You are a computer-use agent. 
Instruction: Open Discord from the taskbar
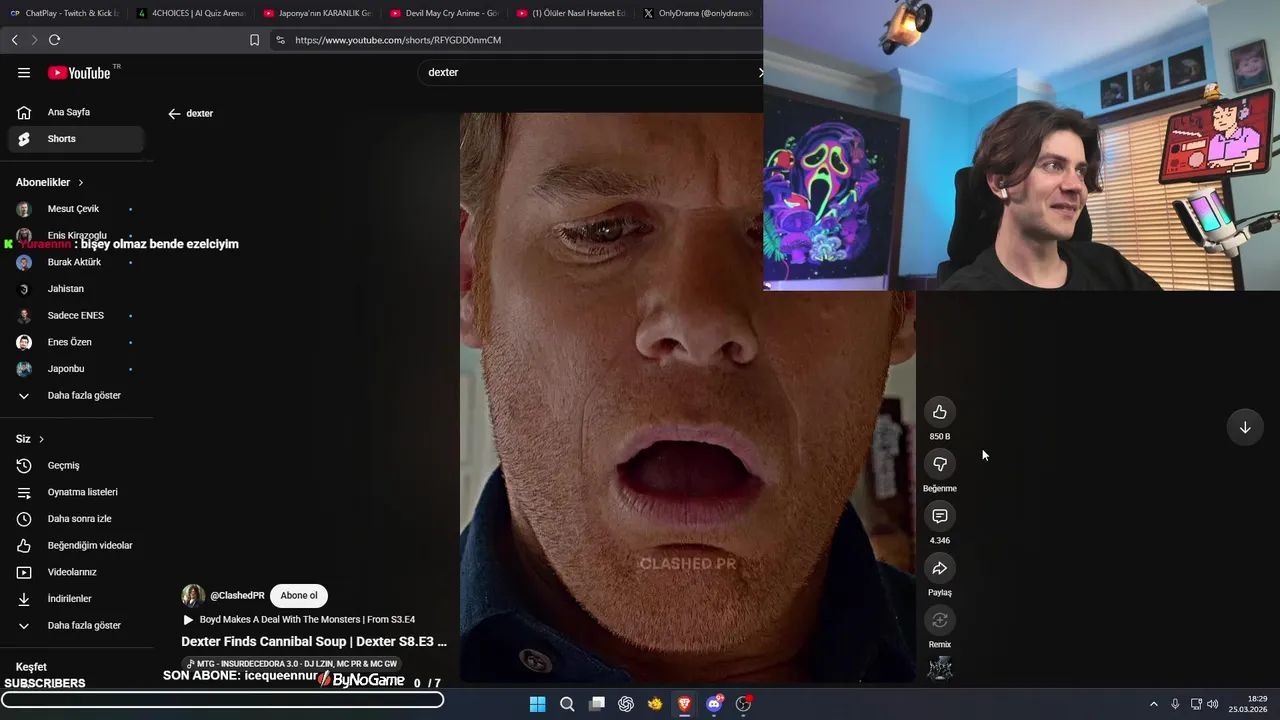click(714, 704)
